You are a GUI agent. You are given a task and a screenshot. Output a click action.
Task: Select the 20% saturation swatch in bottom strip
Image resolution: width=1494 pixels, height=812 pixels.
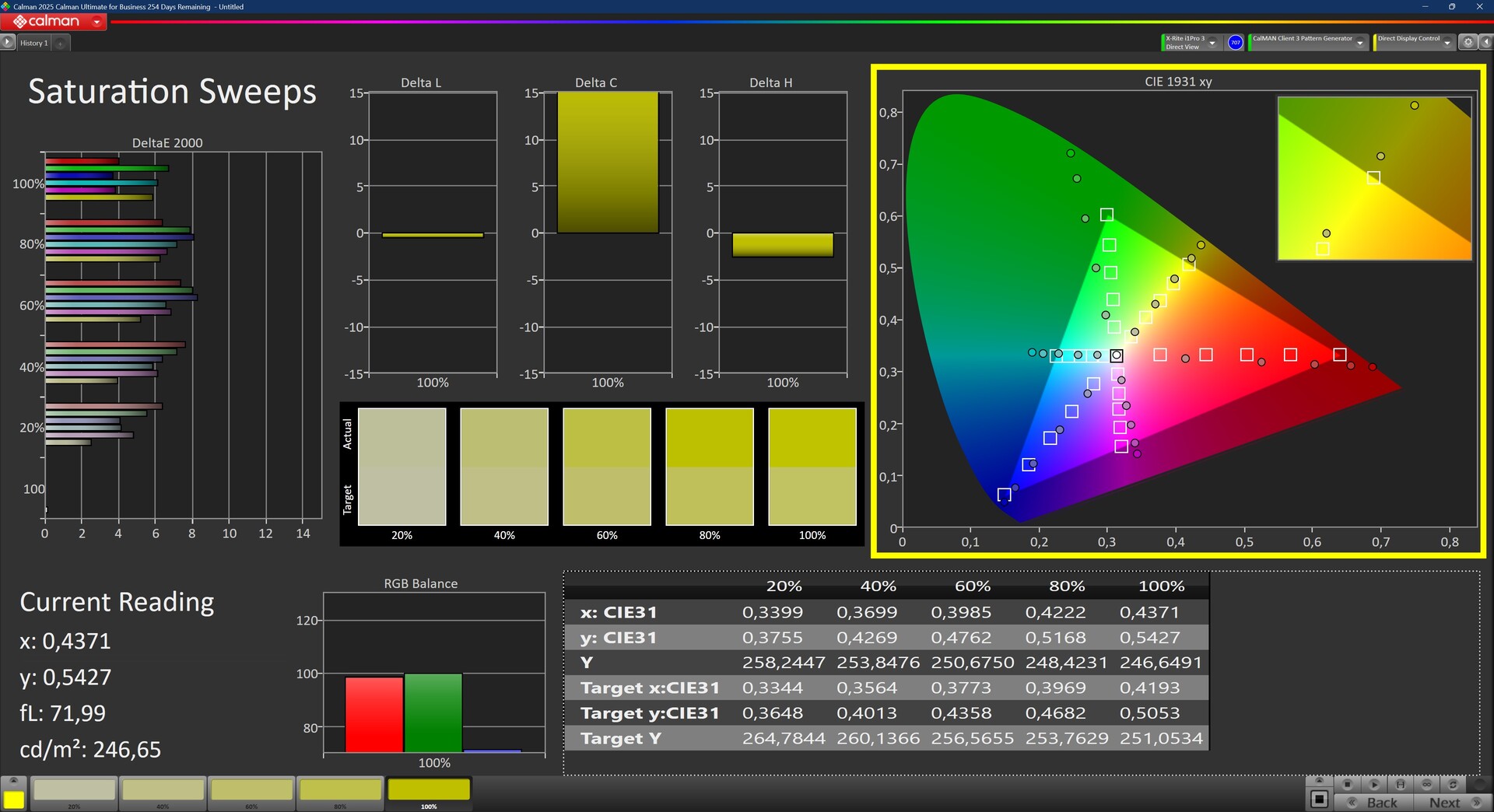point(75,791)
